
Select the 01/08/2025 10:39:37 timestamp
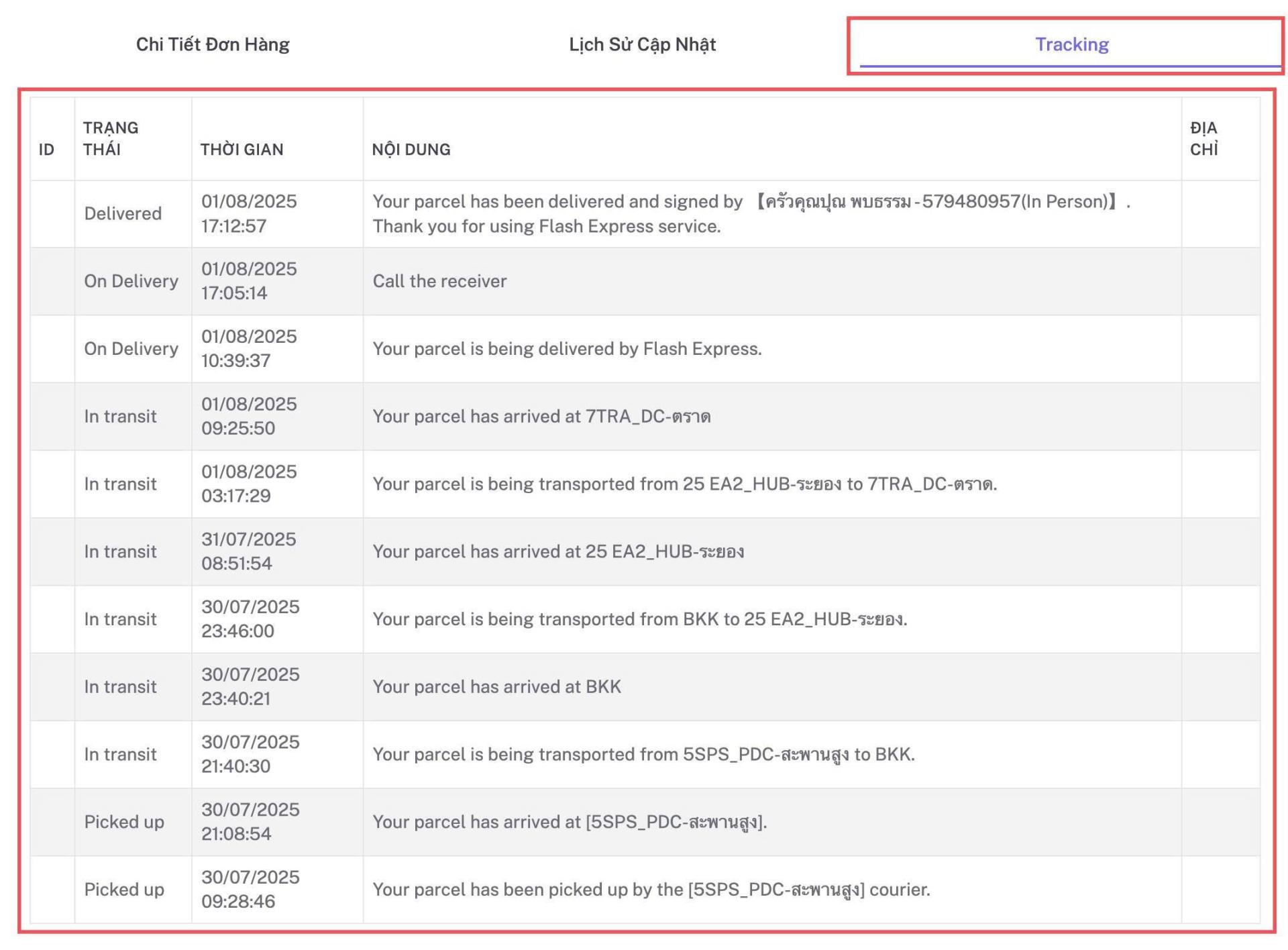click(x=249, y=348)
